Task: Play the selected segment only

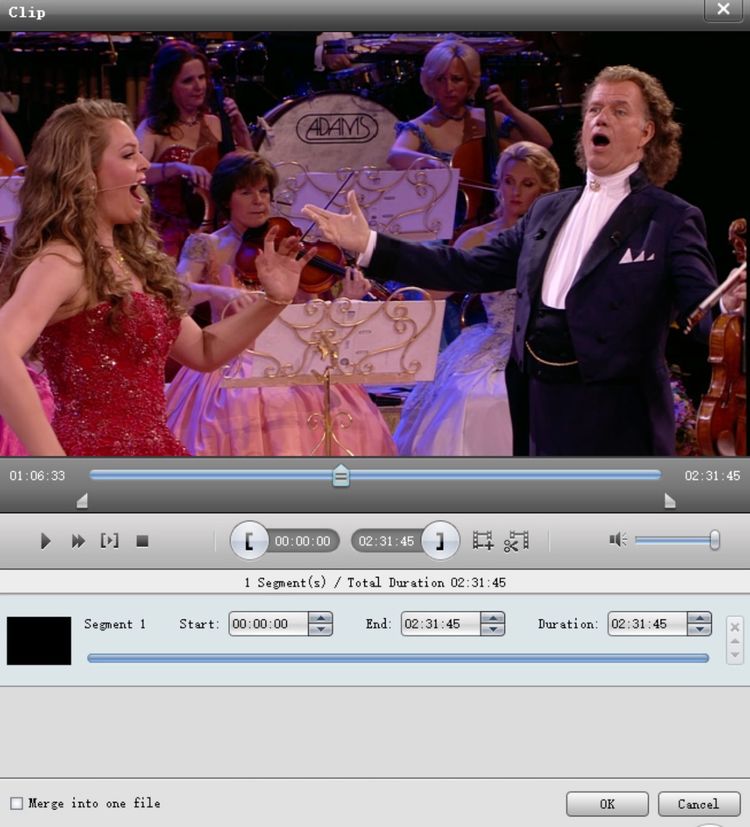Action: click(110, 541)
